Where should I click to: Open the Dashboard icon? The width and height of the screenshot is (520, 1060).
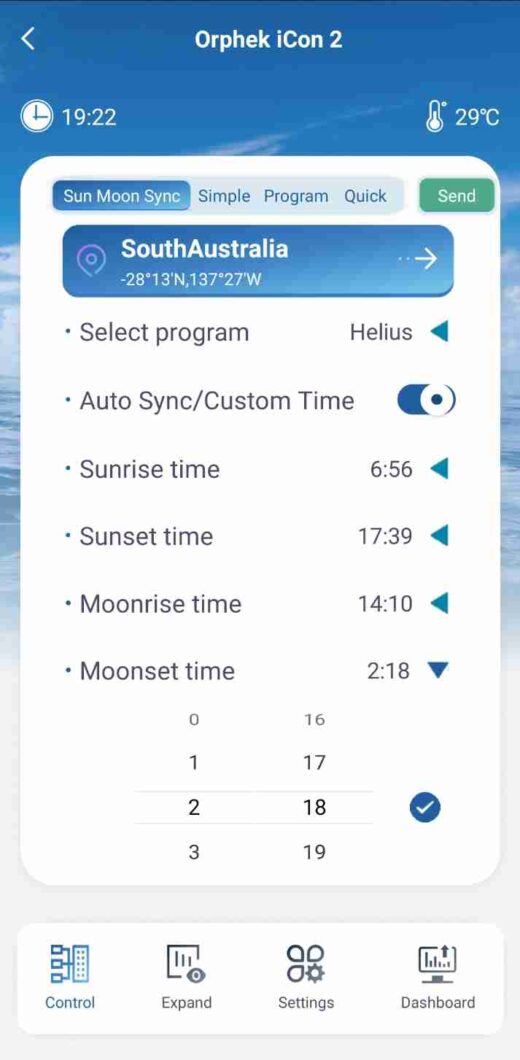pyautogui.click(x=438, y=963)
